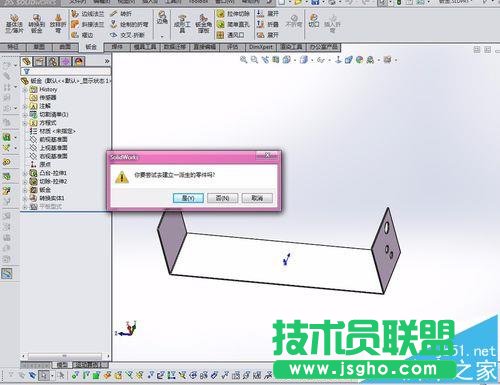Screen dimensions: 500x385
Task: Click the Cancel (取消) button in dialog
Action: (x=257, y=198)
